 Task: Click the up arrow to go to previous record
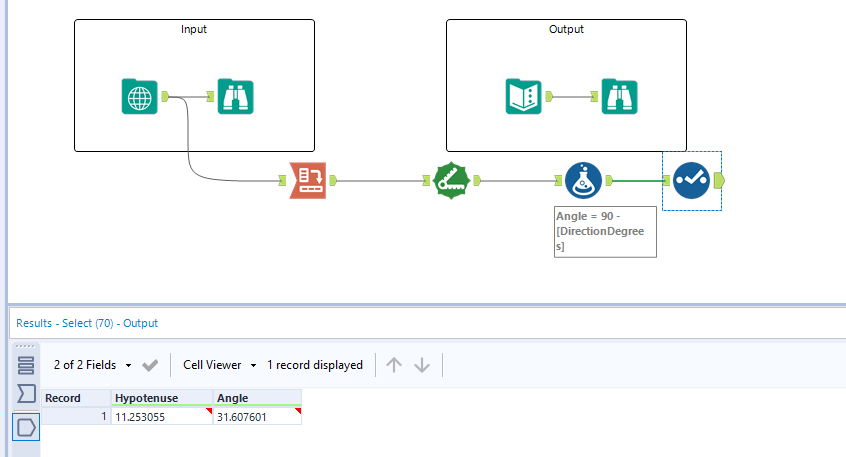click(394, 365)
